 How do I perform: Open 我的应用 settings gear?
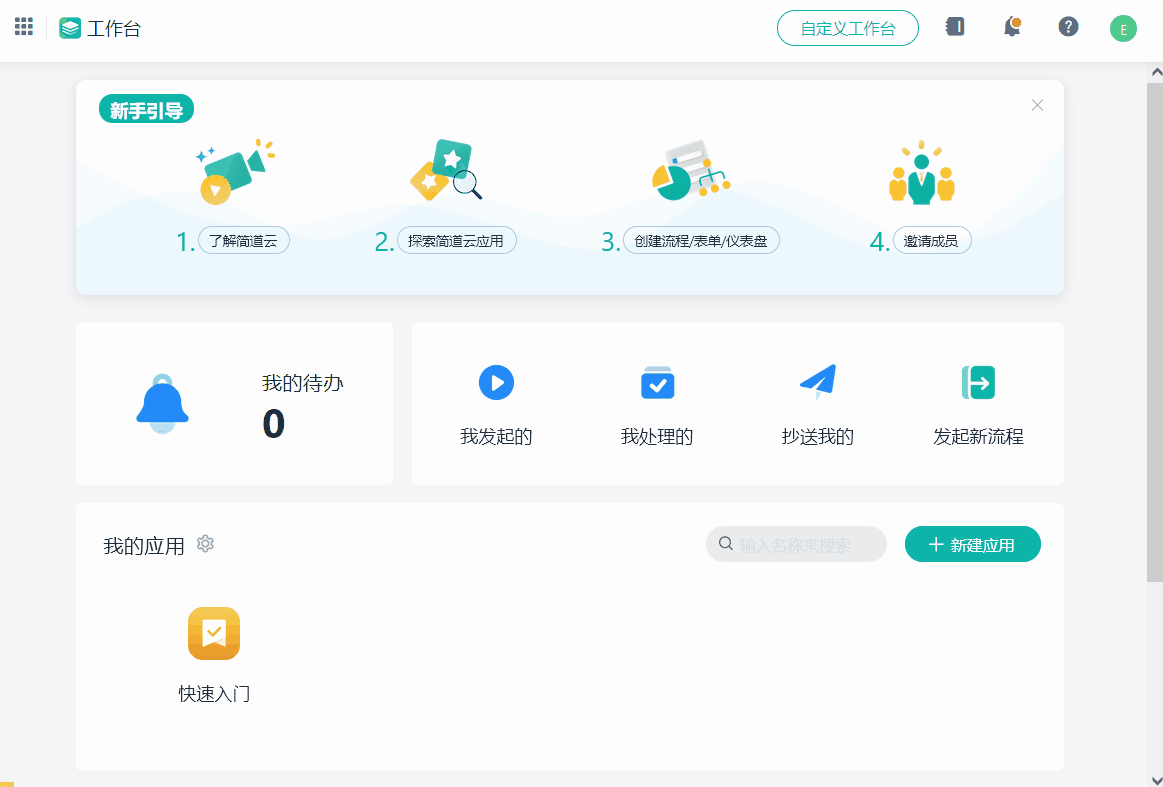(x=205, y=544)
